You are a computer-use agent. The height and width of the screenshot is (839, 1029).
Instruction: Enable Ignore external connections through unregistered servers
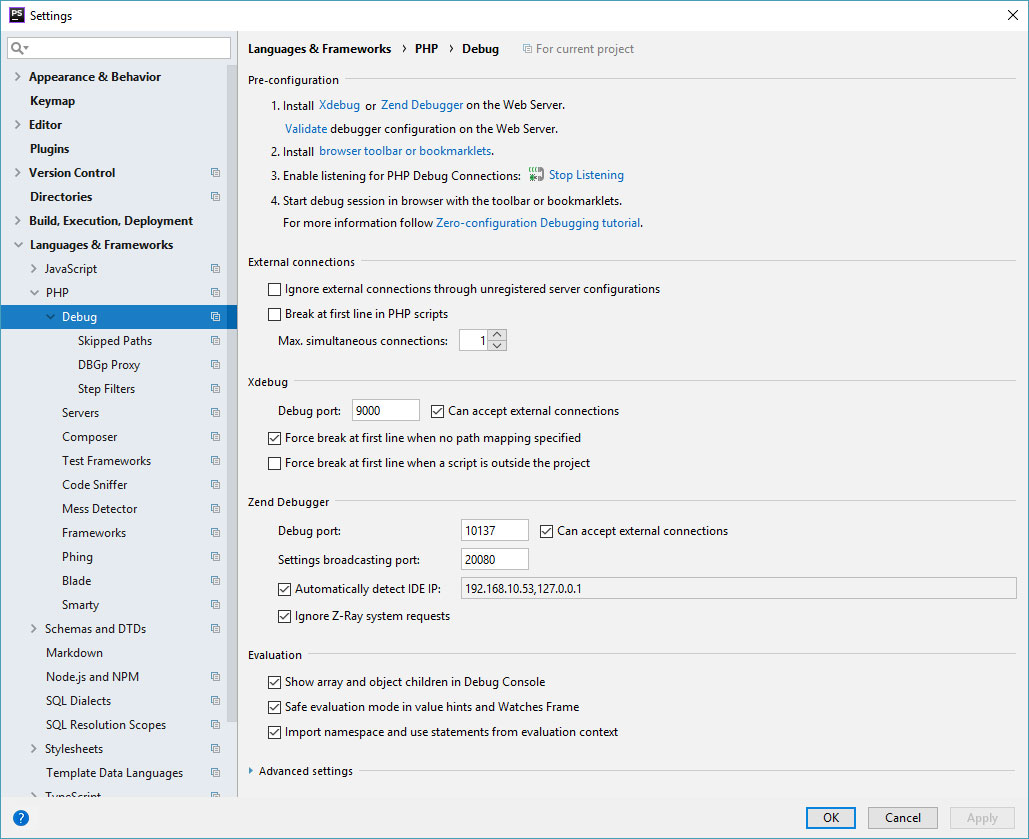coord(274,290)
